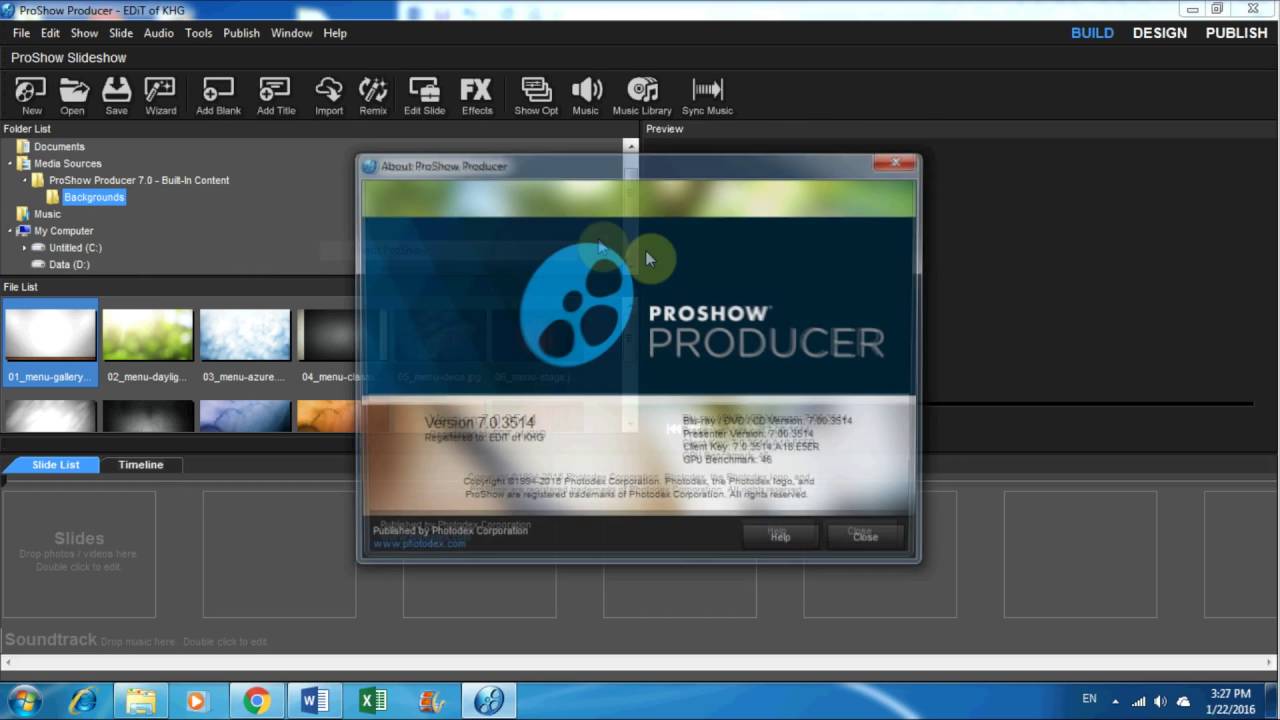Viewport: 1280px width, 720px height.
Task: Collapse the Media Sources tree node
Action: [10, 163]
